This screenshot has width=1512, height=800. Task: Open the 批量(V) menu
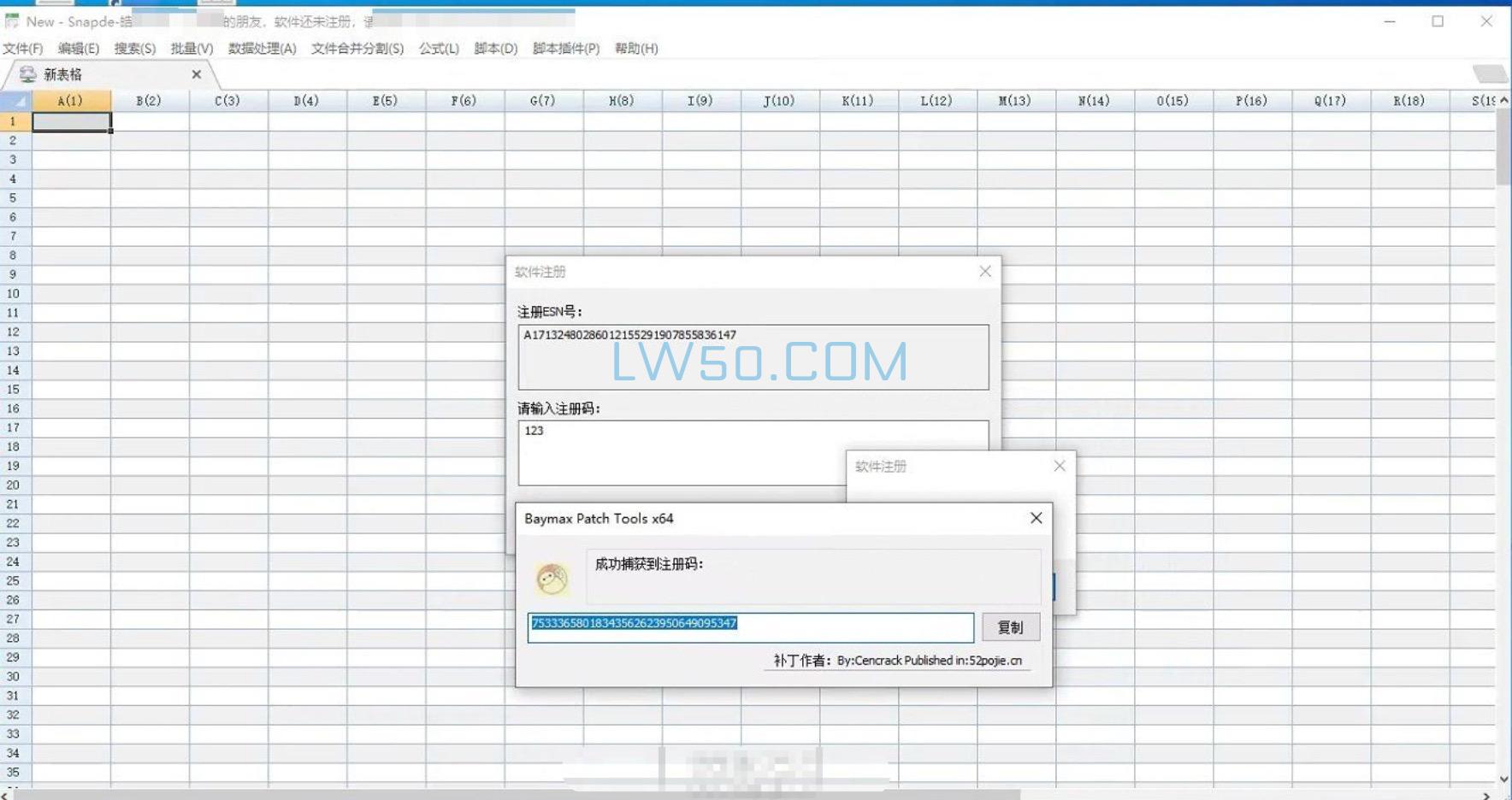click(192, 49)
